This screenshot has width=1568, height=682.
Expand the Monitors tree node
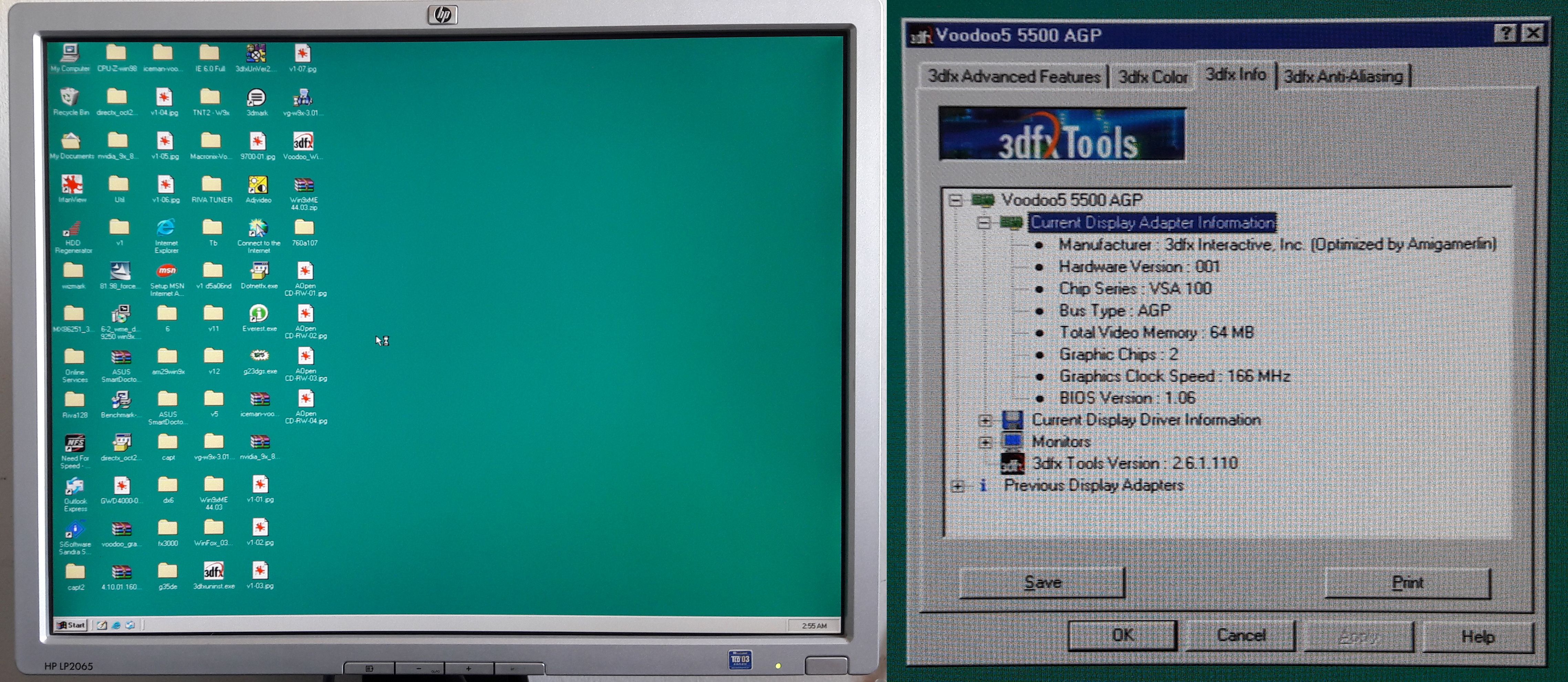[x=986, y=442]
